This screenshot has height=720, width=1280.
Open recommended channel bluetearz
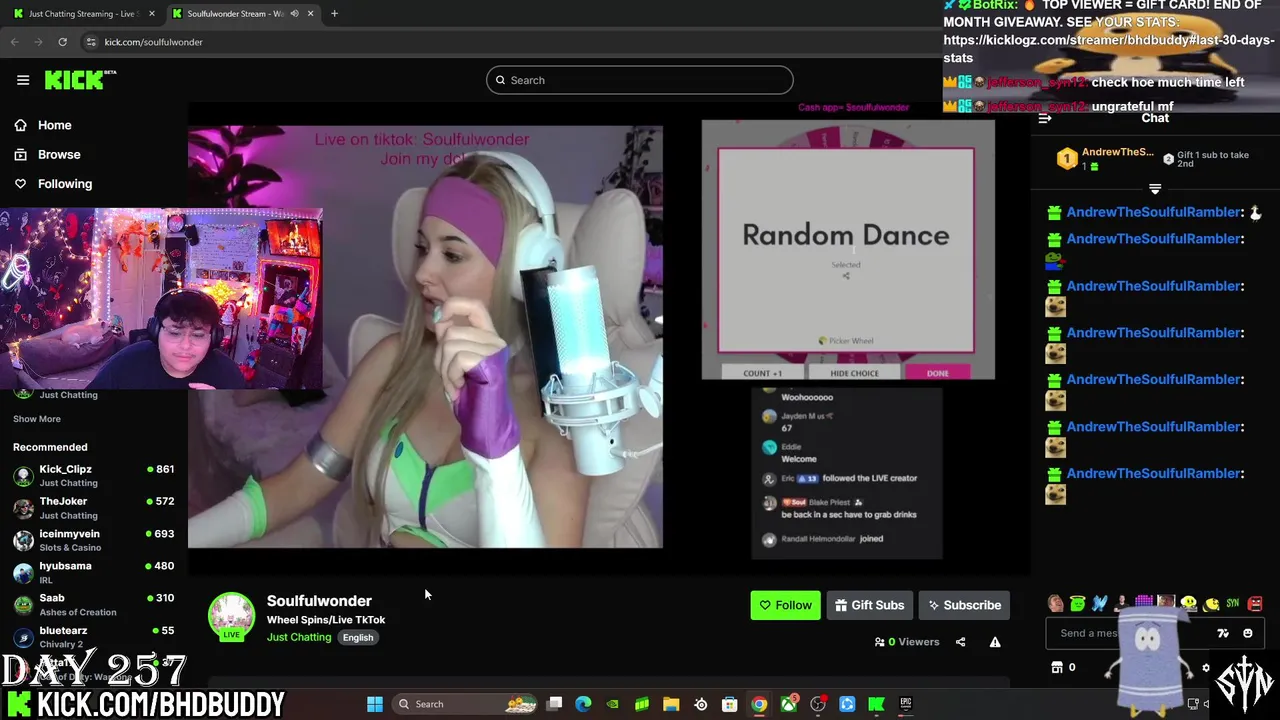point(94,637)
